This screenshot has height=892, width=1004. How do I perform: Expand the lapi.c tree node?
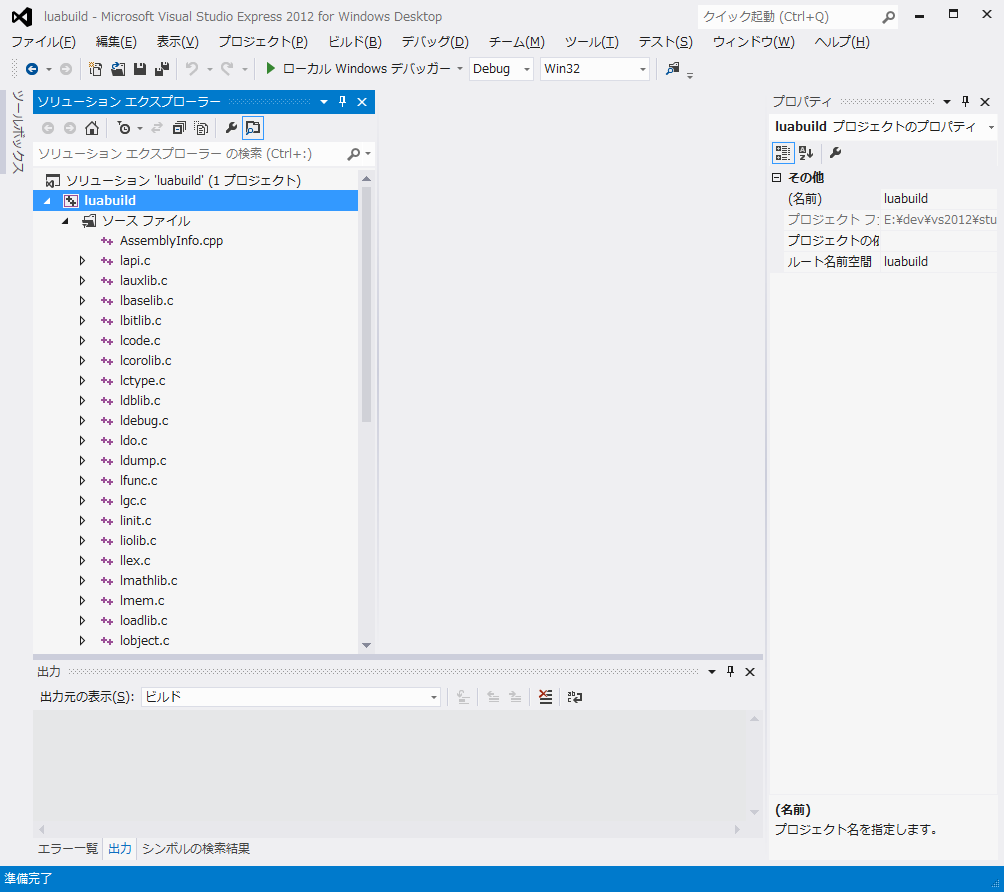pos(82,261)
